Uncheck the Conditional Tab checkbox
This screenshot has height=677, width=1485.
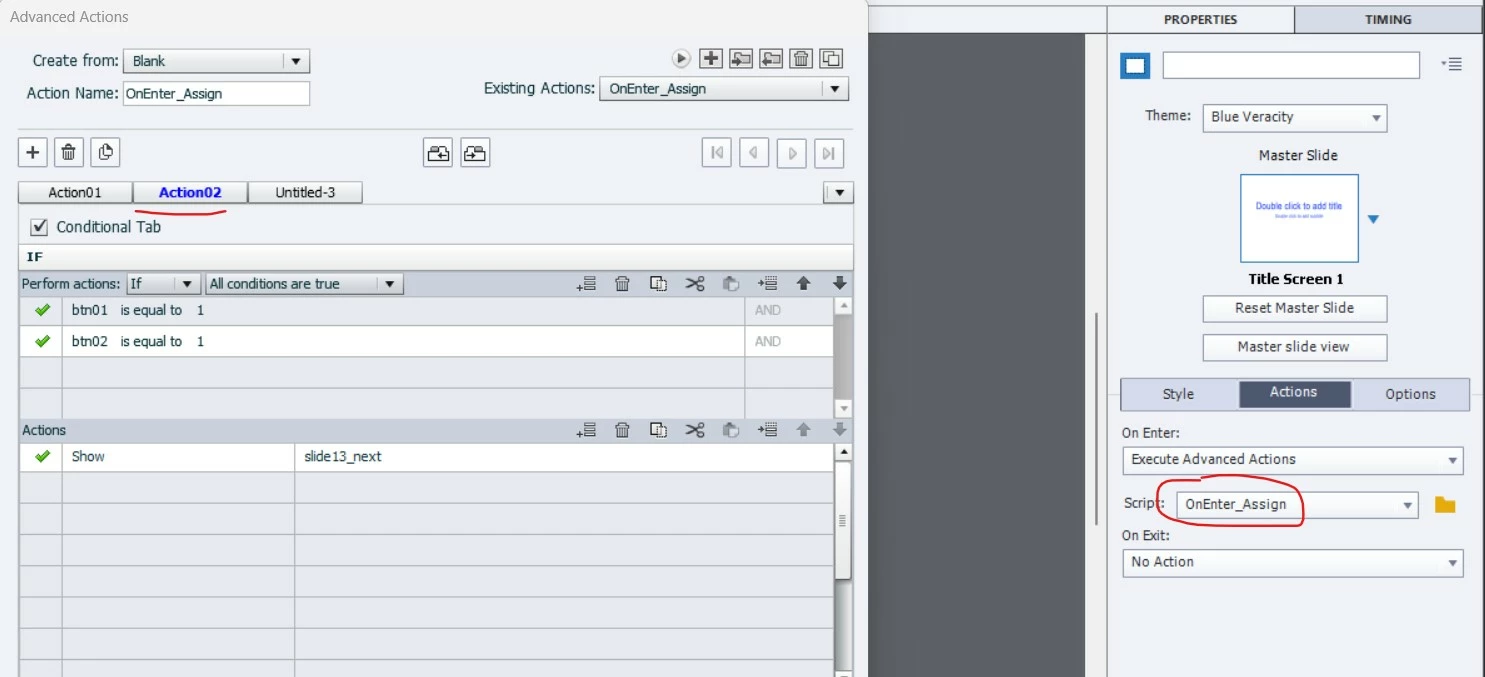pos(40,227)
